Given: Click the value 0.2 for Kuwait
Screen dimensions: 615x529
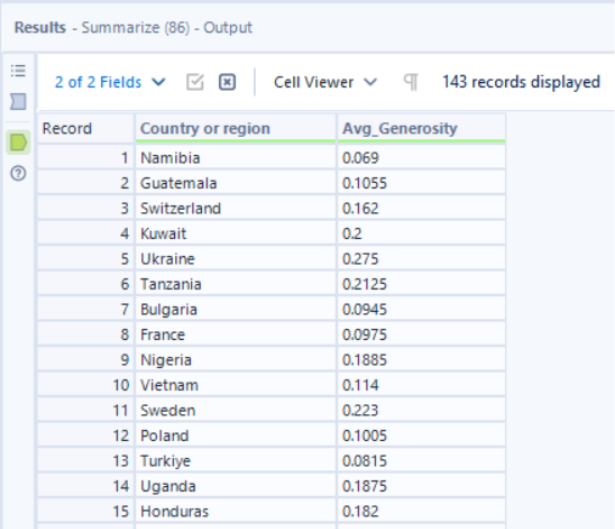Looking at the screenshot, I should point(421,234).
